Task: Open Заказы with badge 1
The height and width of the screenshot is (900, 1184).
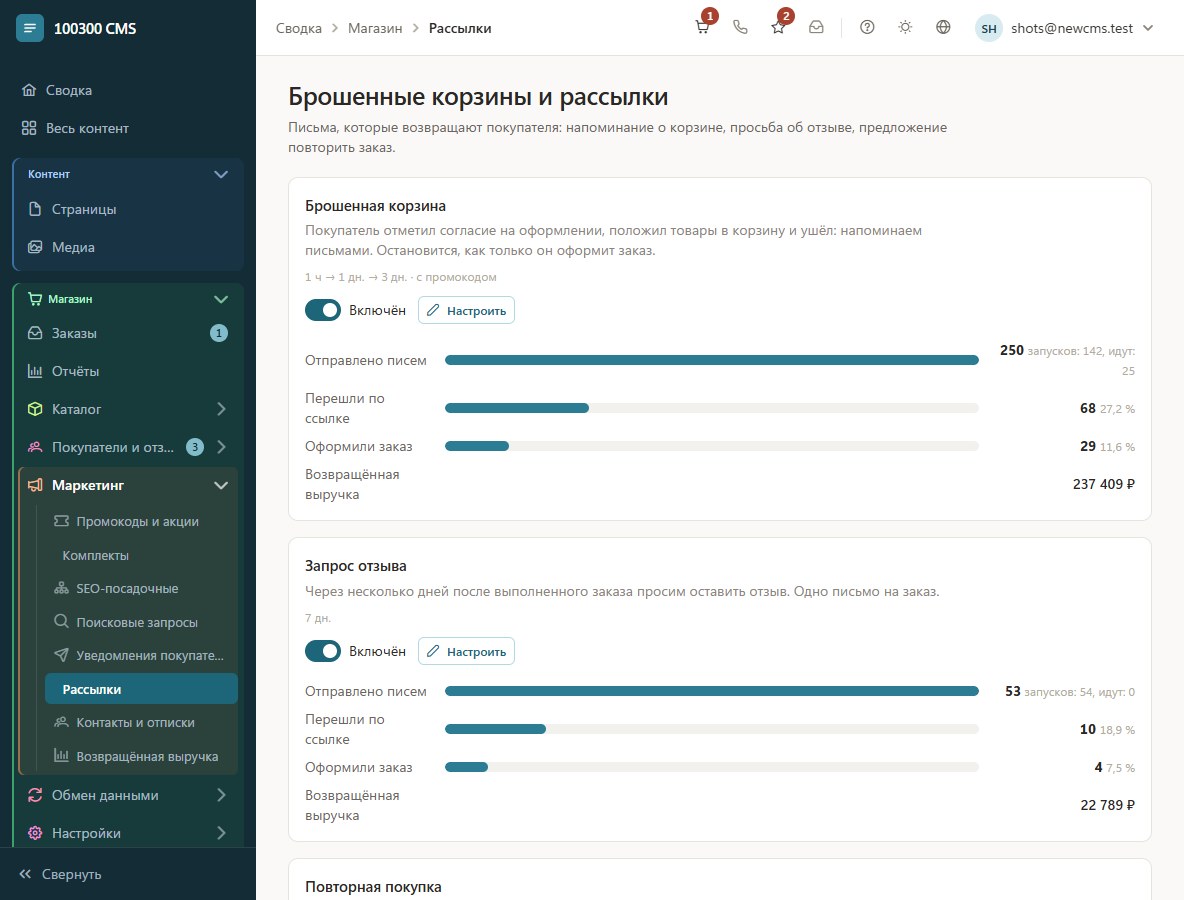Action: (x=128, y=333)
